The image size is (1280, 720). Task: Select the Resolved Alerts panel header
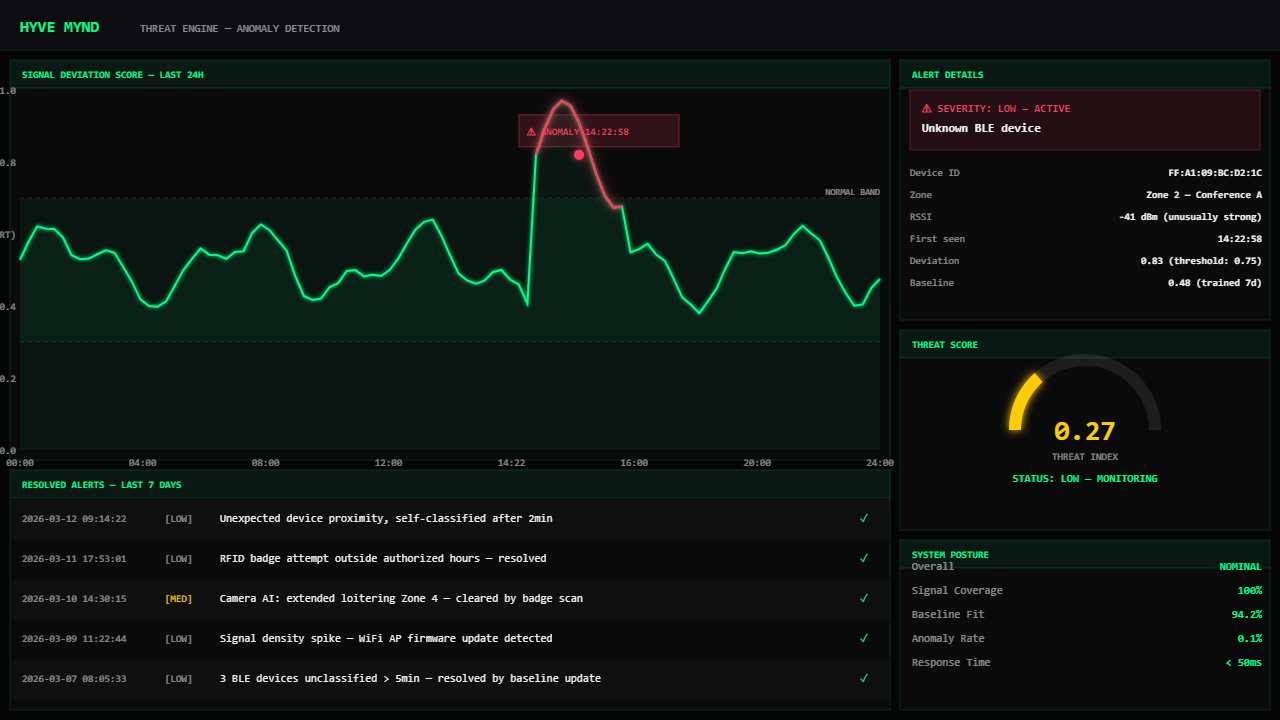point(102,485)
